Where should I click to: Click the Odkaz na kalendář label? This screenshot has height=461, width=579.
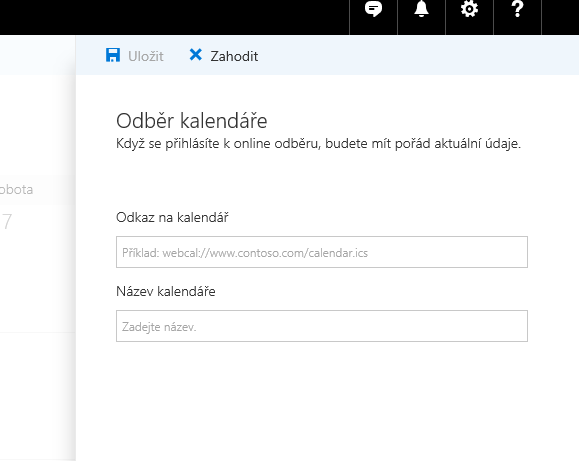(172, 217)
